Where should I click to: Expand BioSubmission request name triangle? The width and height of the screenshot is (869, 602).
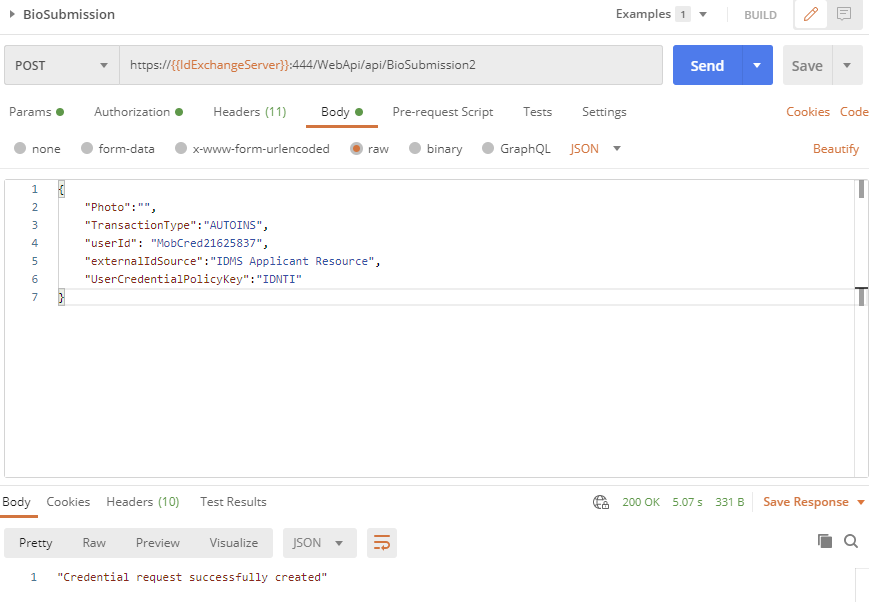pos(12,14)
